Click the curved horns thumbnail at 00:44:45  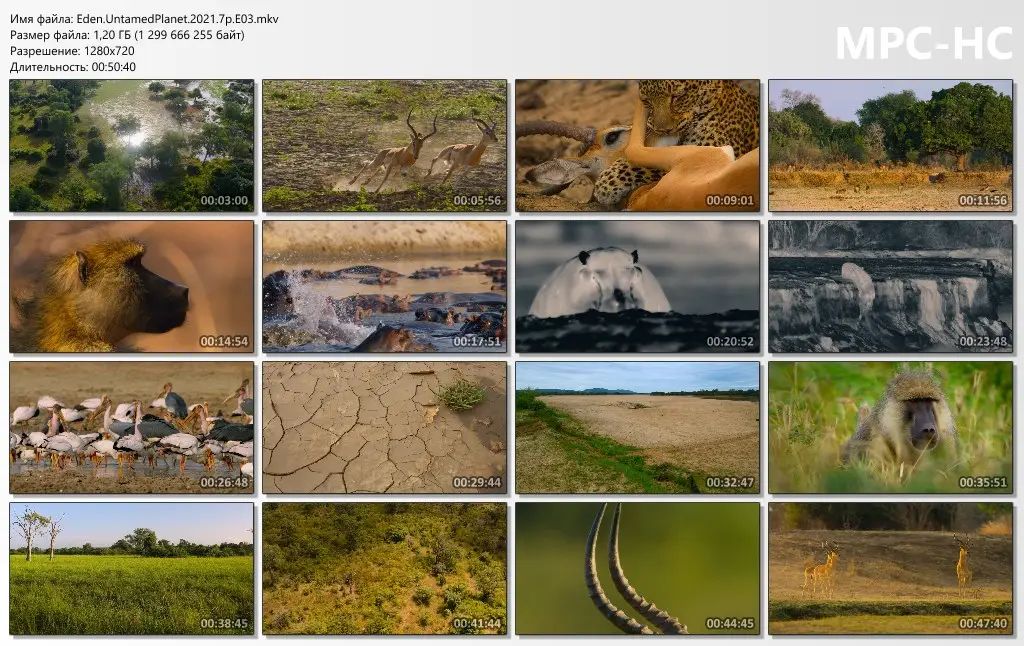click(x=637, y=568)
